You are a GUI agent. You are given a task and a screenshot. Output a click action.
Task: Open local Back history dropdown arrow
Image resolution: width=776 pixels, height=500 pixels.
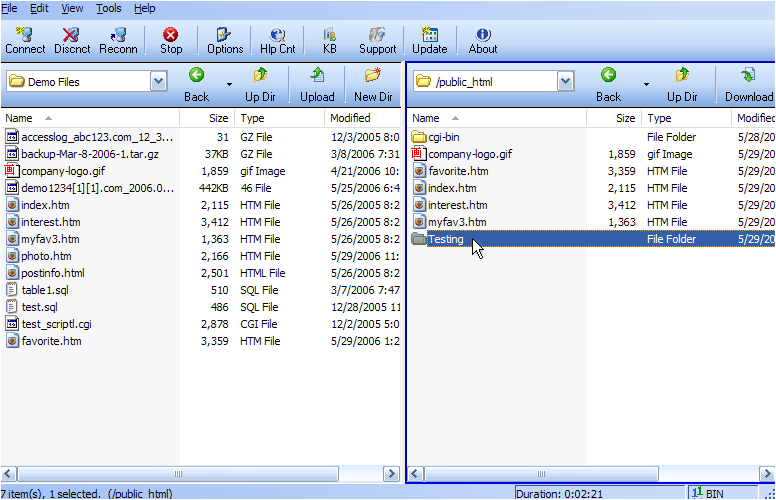(x=229, y=85)
